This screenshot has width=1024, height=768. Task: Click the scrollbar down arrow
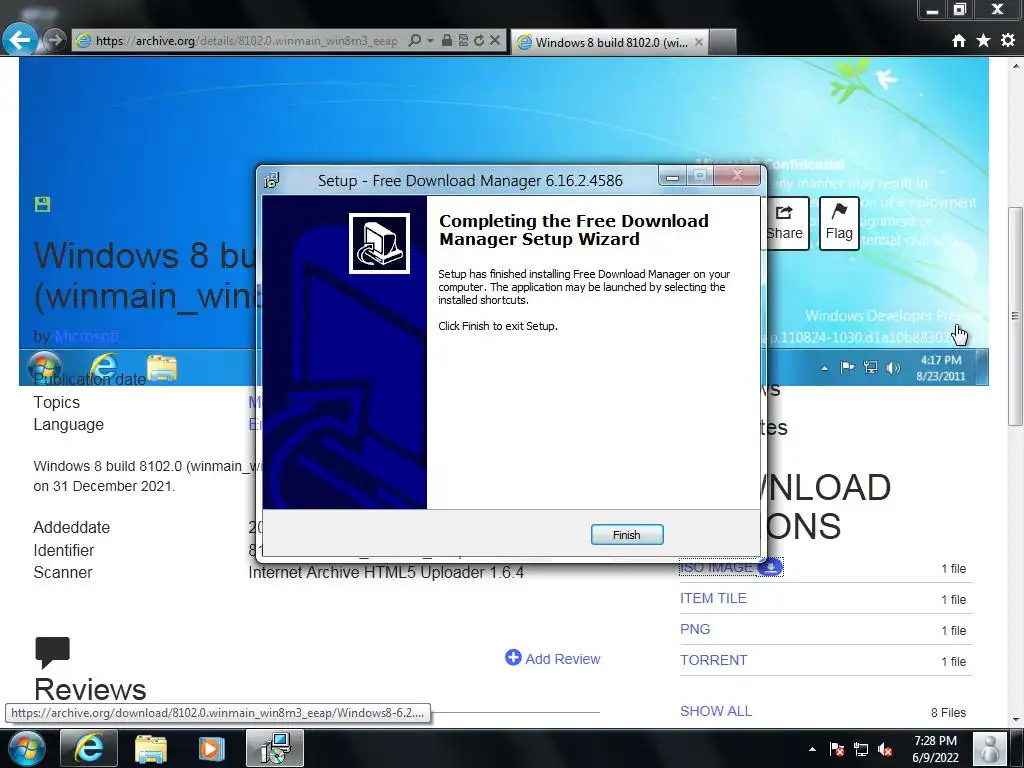[x=1015, y=720]
